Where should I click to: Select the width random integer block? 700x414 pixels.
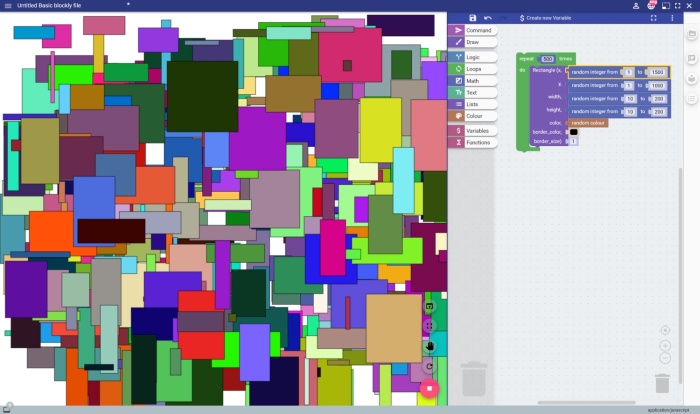619,99
